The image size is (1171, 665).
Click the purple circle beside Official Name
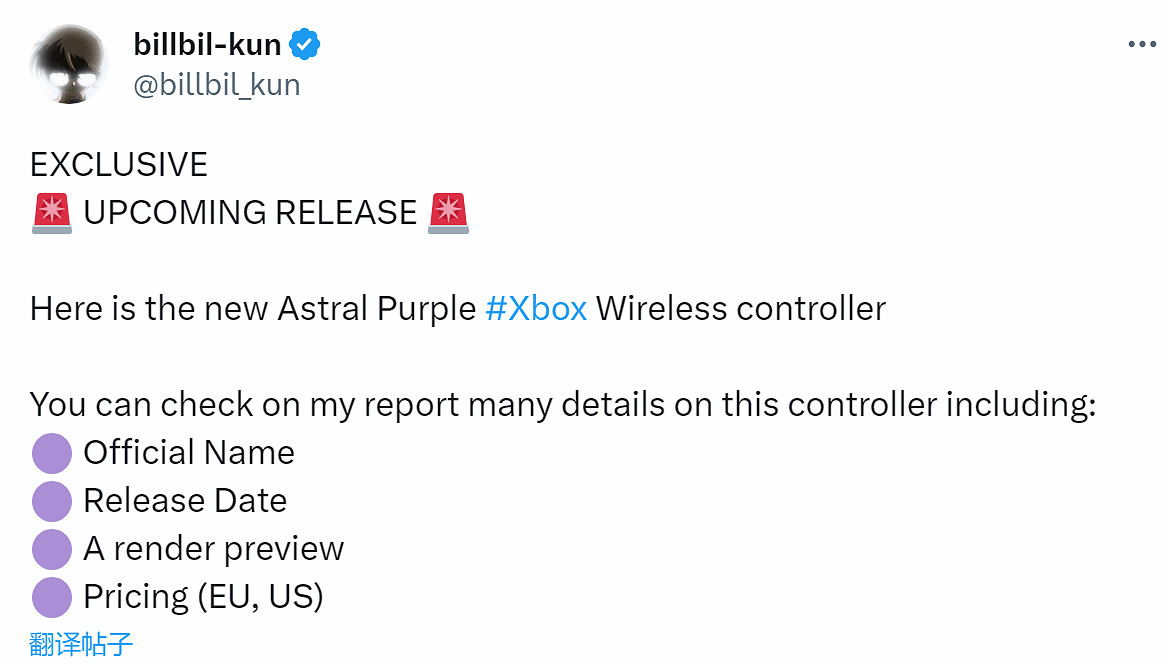(x=51, y=453)
